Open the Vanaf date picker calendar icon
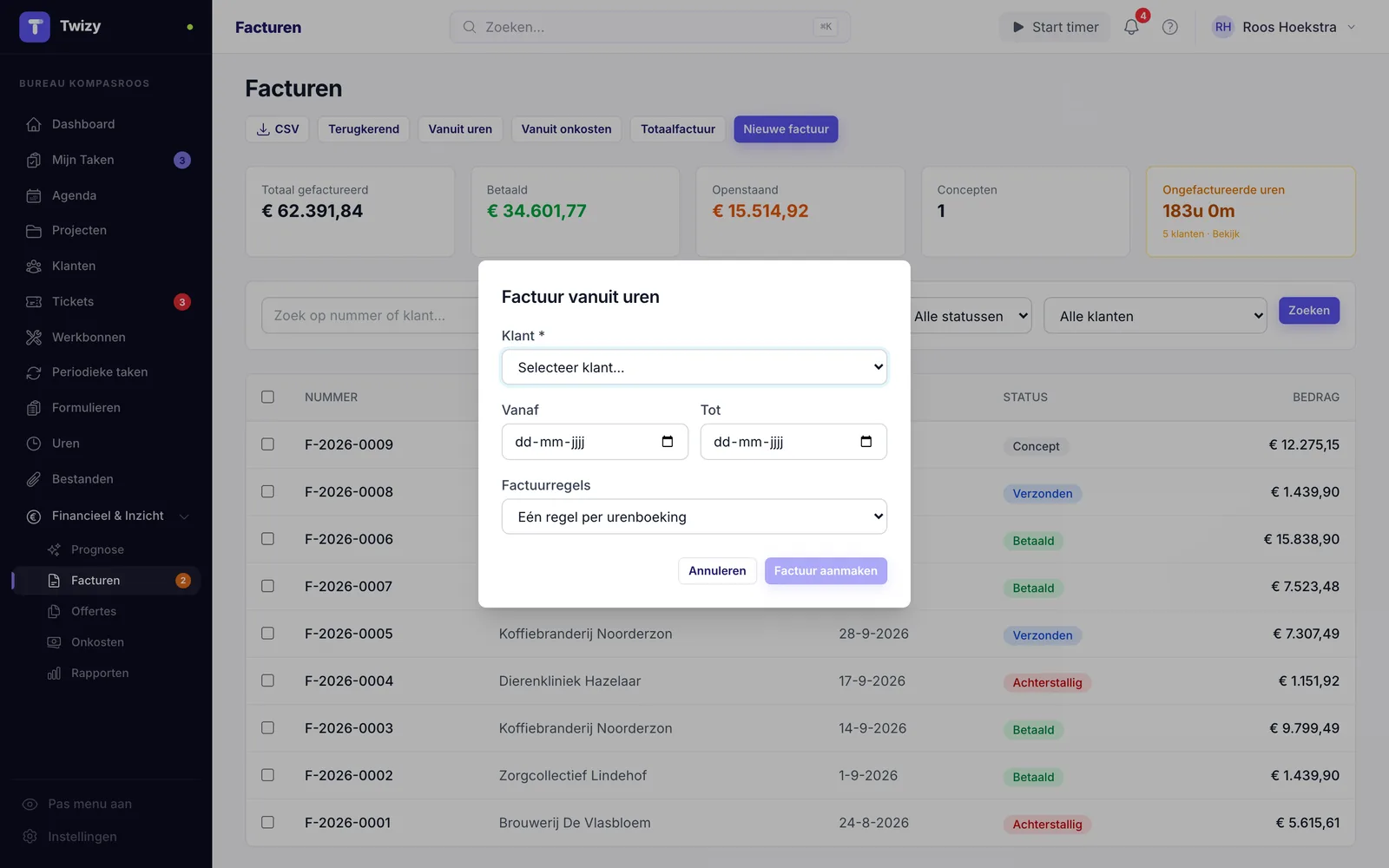The image size is (1389, 868). pos(668,442)
